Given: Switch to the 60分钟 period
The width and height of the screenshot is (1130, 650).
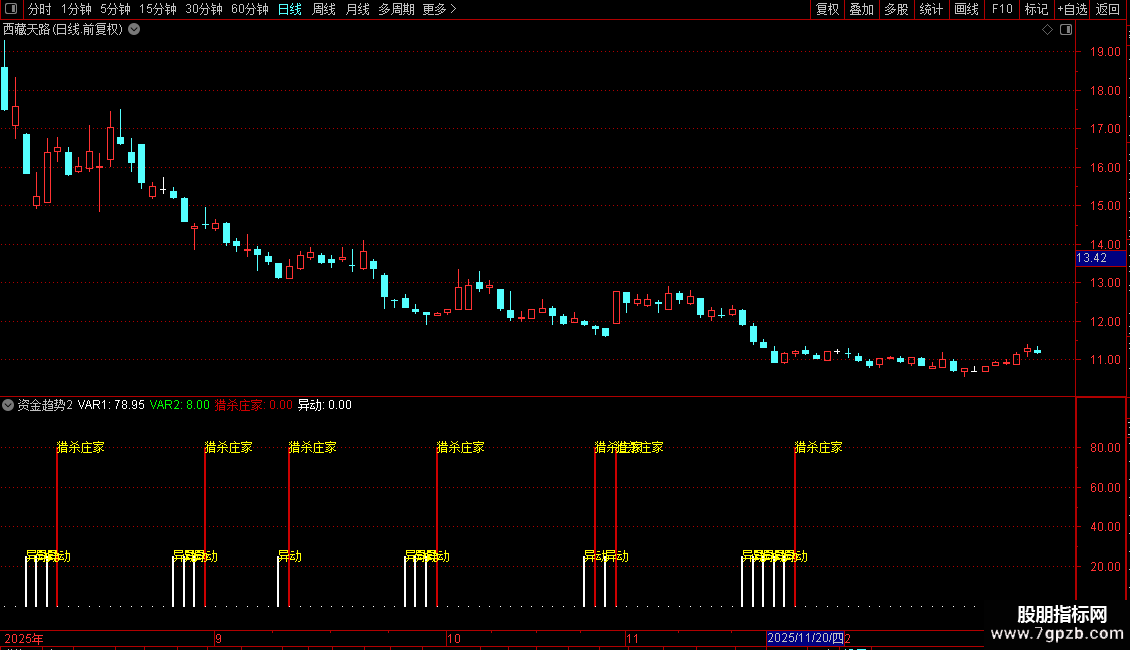Looking at the screenshot, I should point(249,9).
